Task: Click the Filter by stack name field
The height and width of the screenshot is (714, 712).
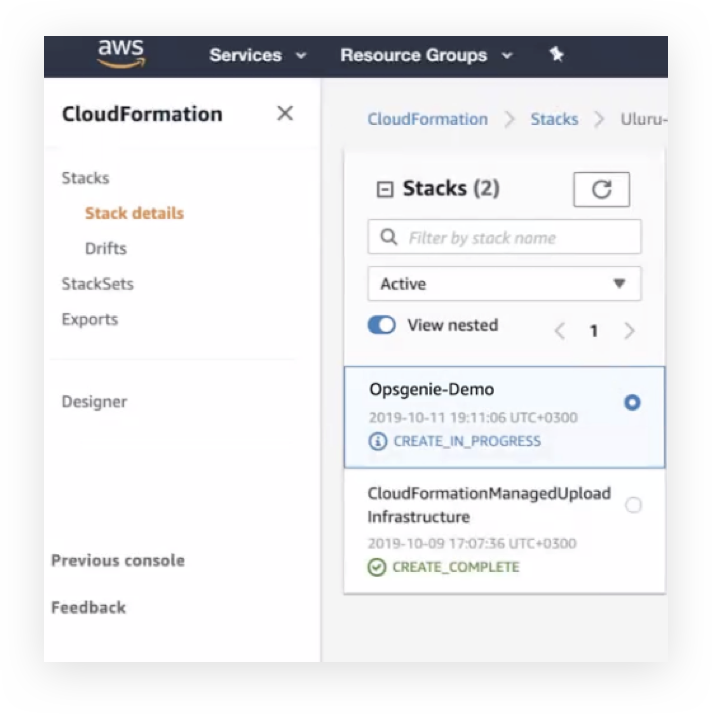Action: (x=515, y=238)
